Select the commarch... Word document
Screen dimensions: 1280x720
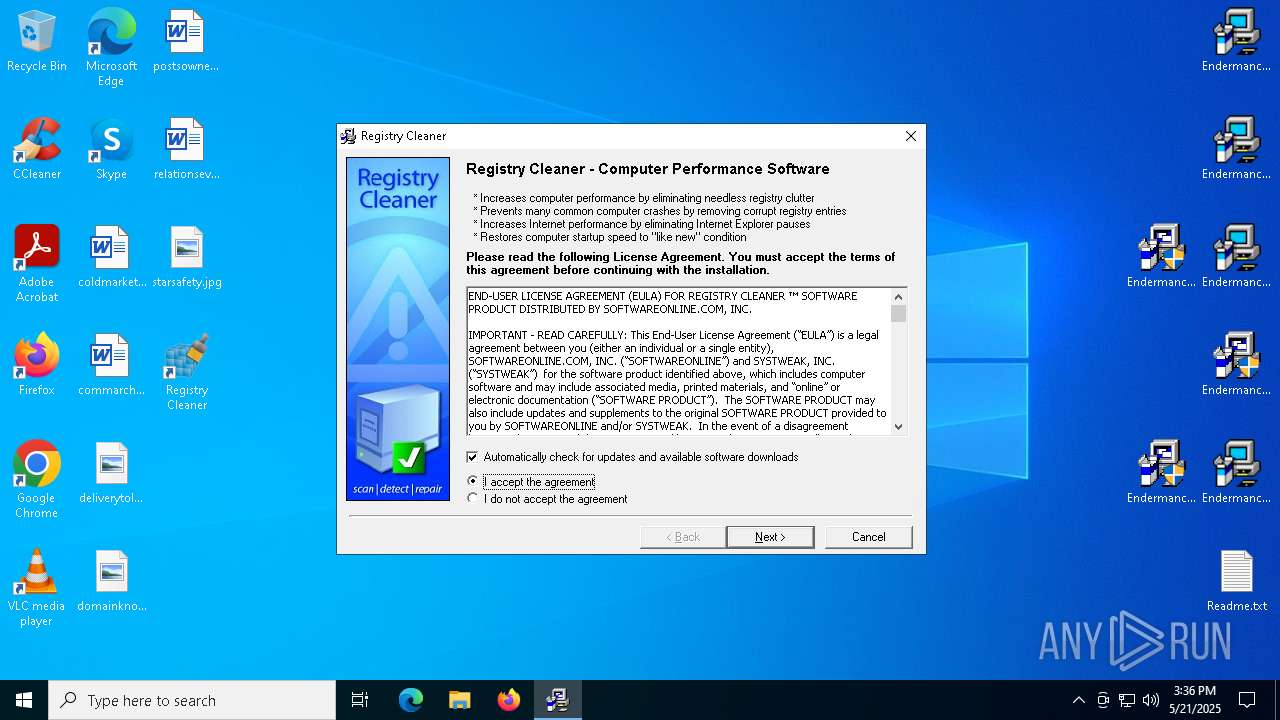point(111,365)
